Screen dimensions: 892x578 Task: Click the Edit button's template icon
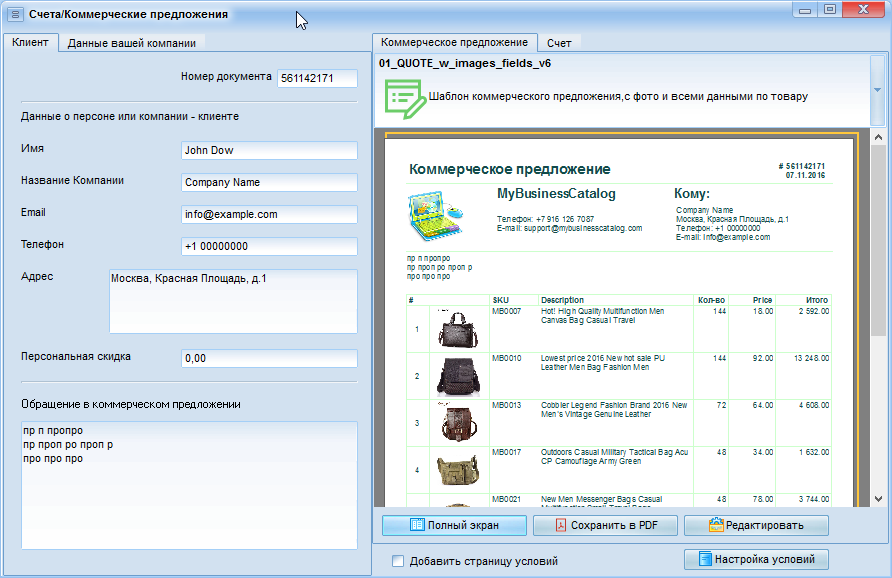tap(716, 525)
